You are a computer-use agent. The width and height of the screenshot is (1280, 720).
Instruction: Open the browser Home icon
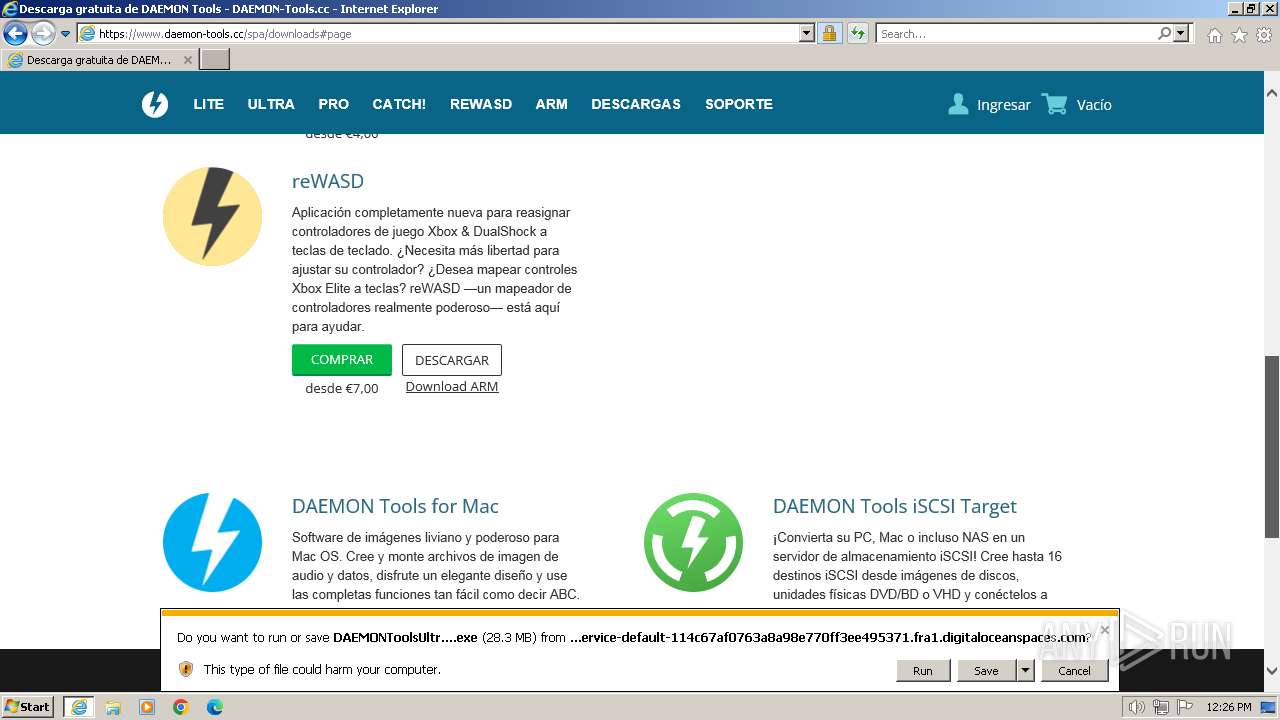pos(1214,35)
